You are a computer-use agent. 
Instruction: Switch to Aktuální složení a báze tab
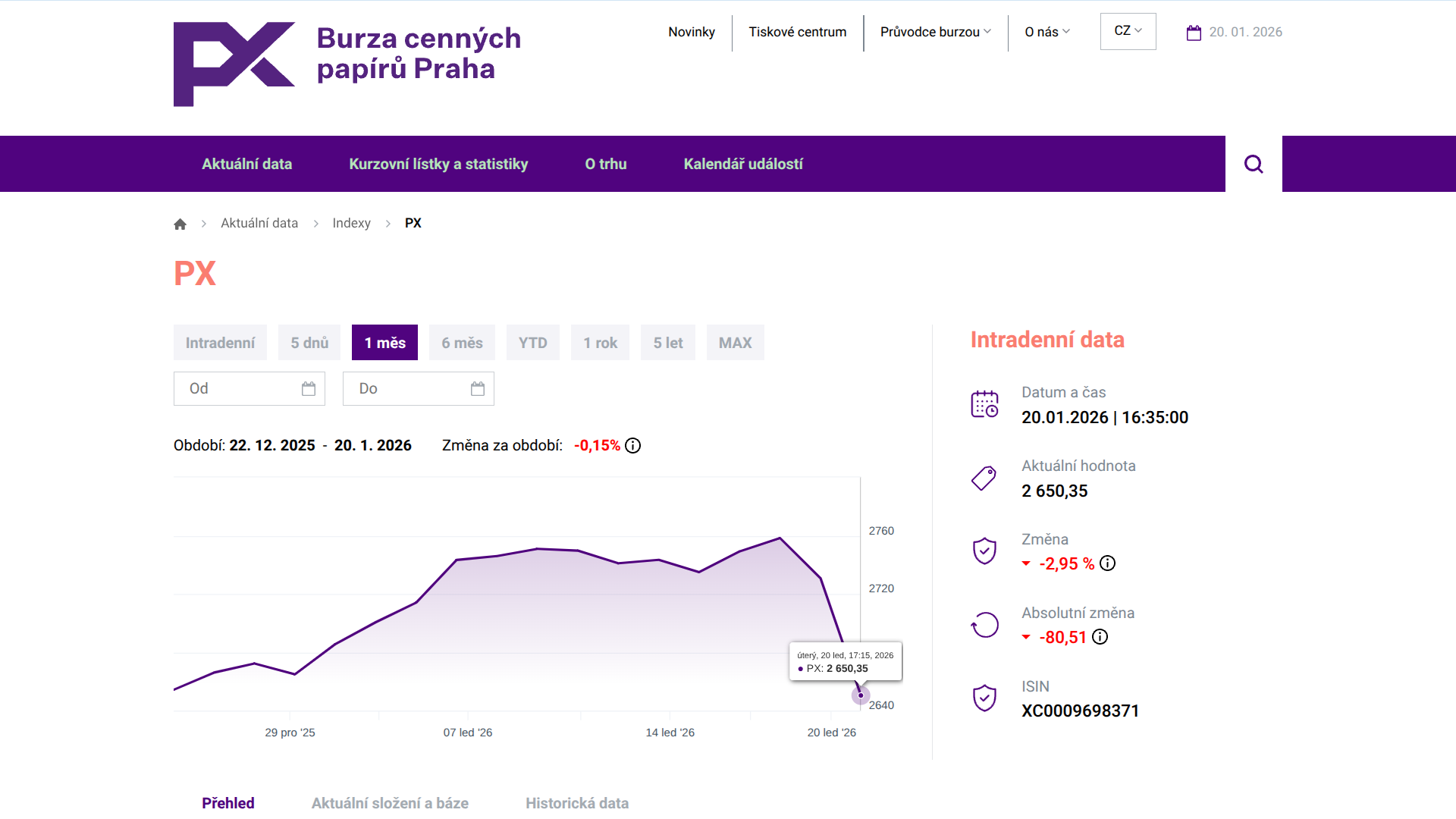coord(390,803)
